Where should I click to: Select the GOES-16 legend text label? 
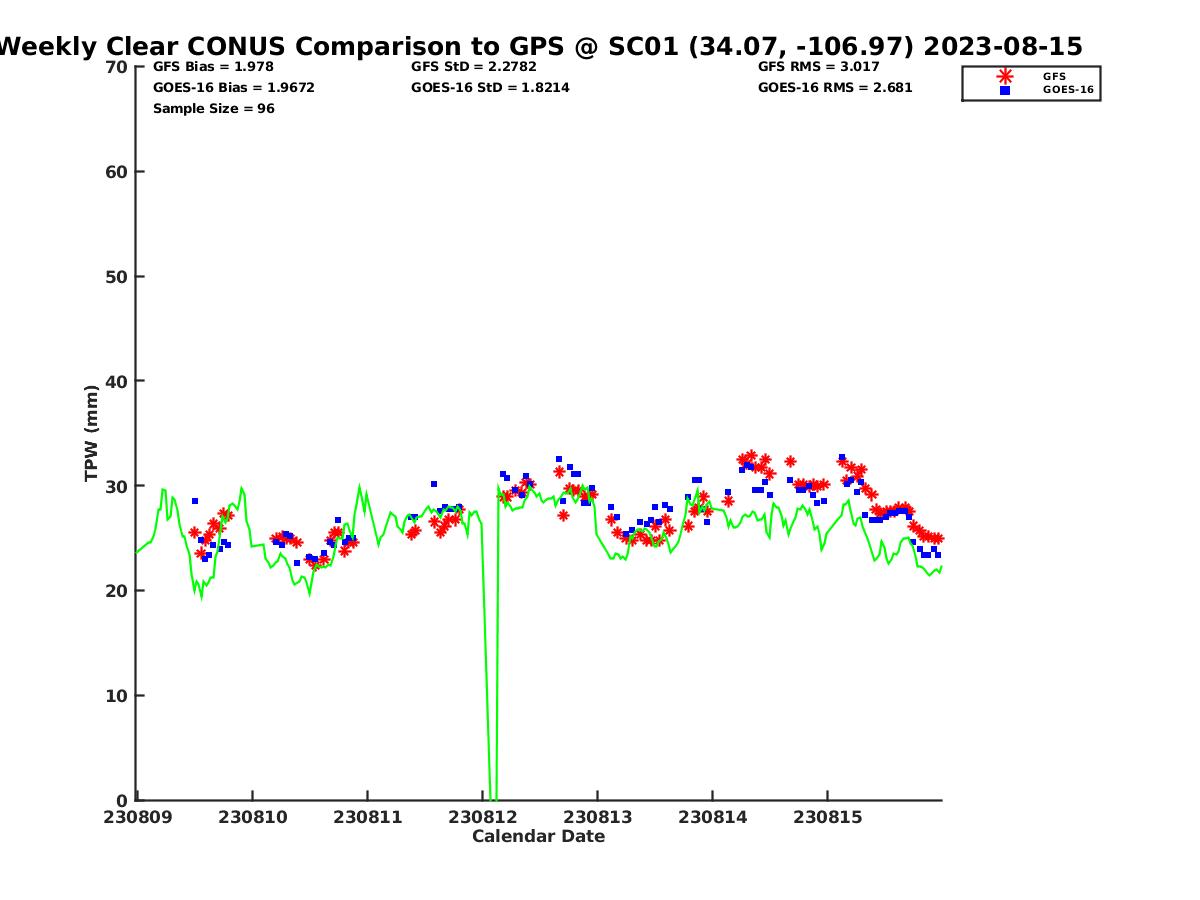coord(1067,90)
